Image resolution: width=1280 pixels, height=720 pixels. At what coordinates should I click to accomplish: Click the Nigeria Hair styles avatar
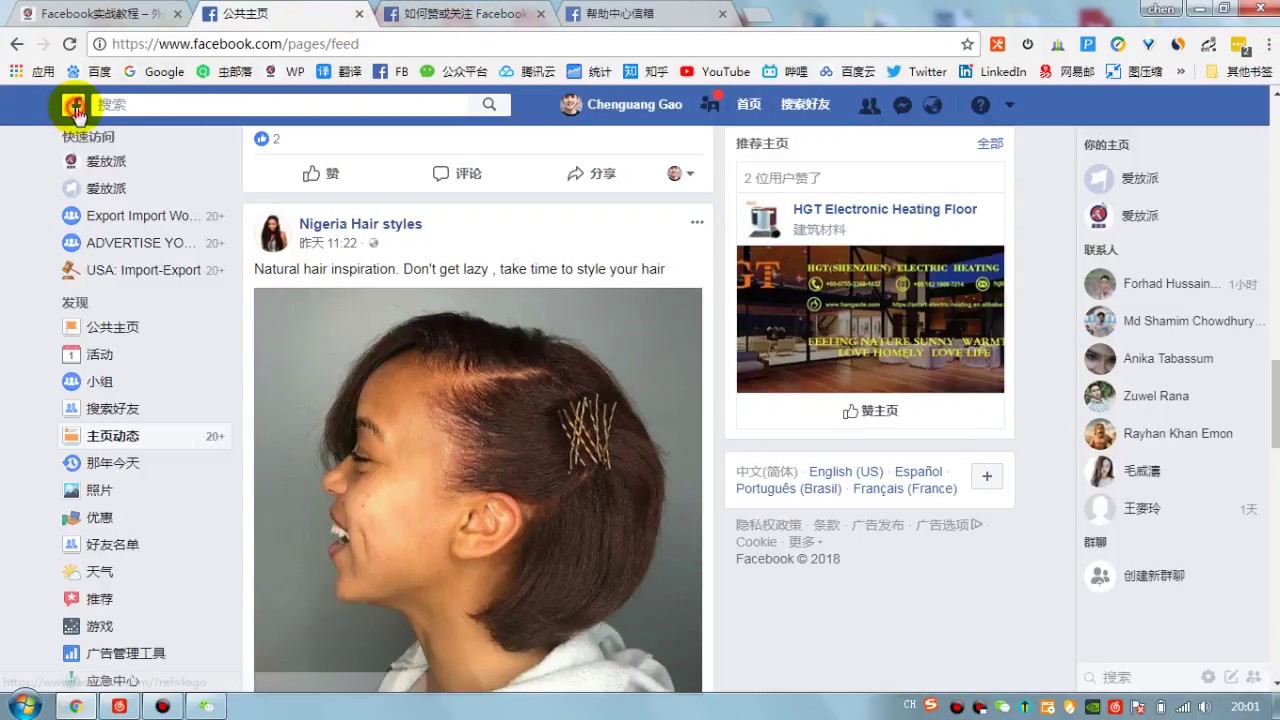tap(273, 233)
